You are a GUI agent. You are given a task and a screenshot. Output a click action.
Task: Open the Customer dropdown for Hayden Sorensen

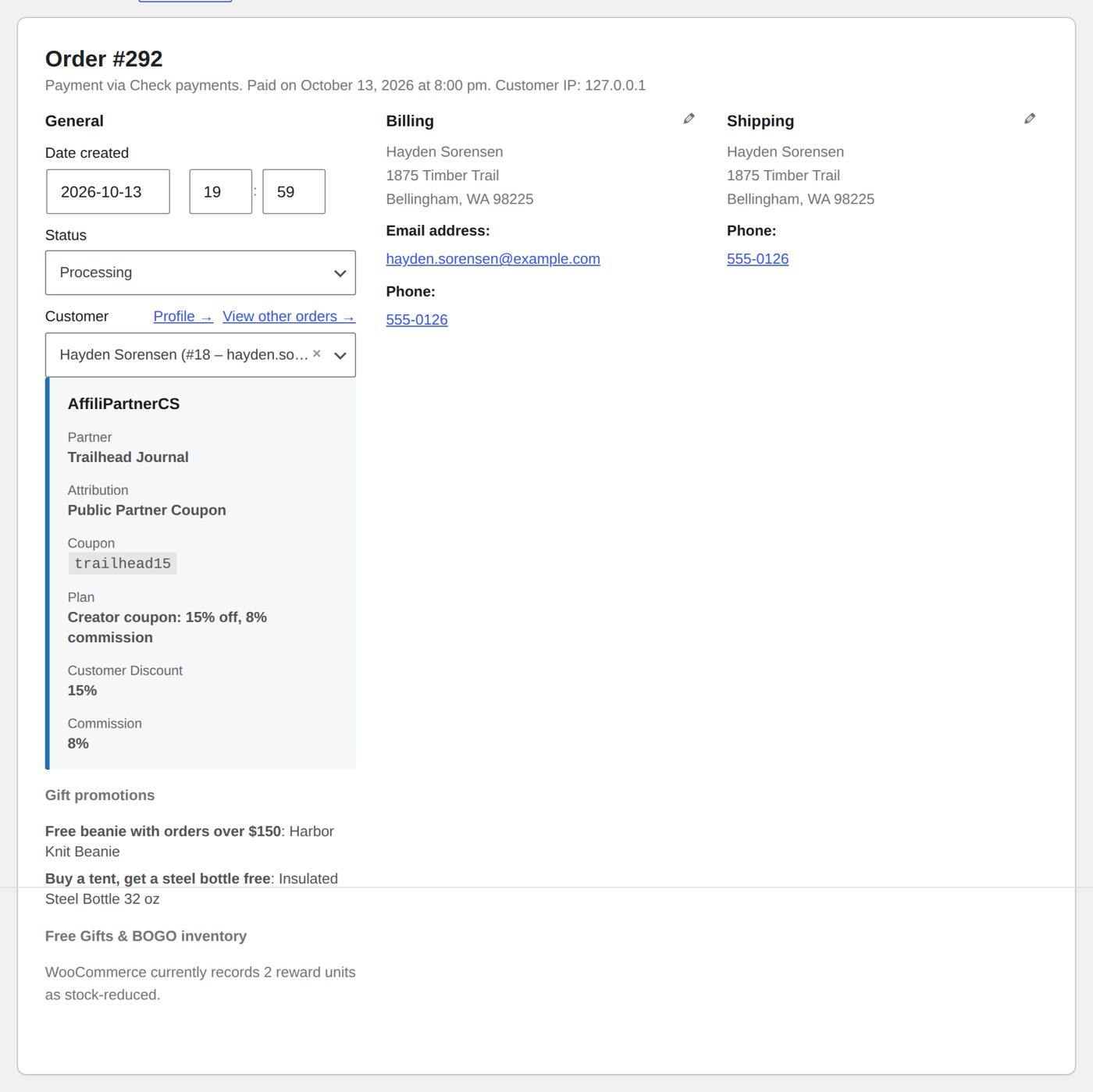pyautogui.click(x=201, y=355)
